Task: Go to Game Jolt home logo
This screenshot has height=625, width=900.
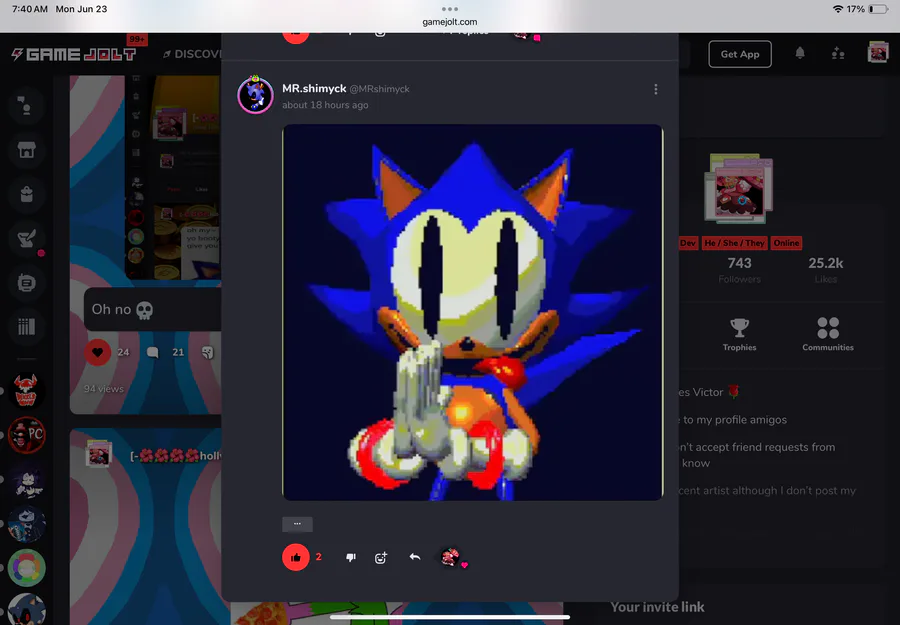Action: point(74,55)
